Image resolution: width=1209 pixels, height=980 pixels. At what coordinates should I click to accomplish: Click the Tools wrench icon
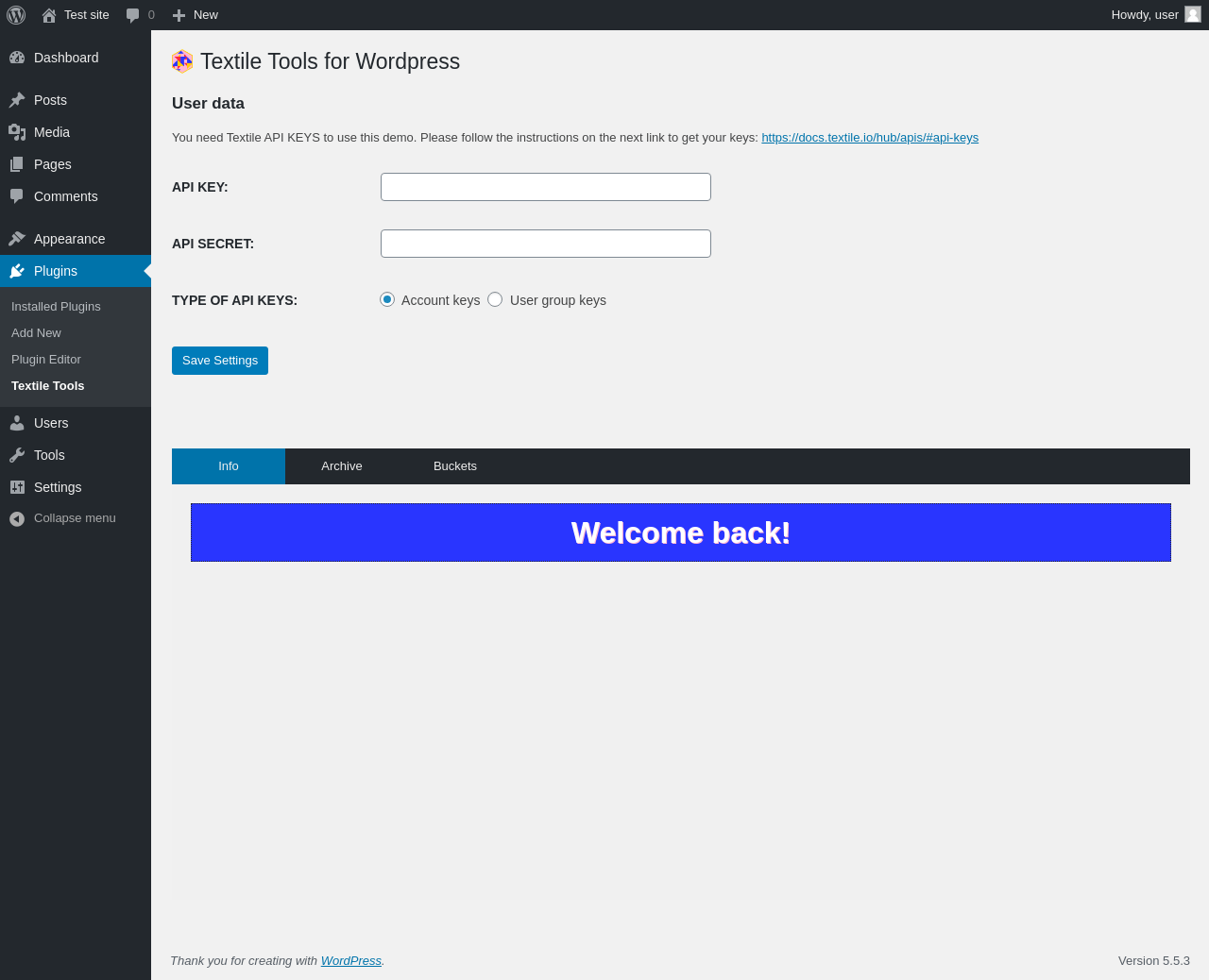pos(17,455)
